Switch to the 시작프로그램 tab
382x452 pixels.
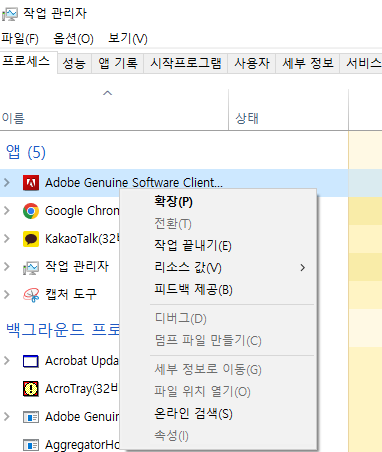click(x=186, y=63)
